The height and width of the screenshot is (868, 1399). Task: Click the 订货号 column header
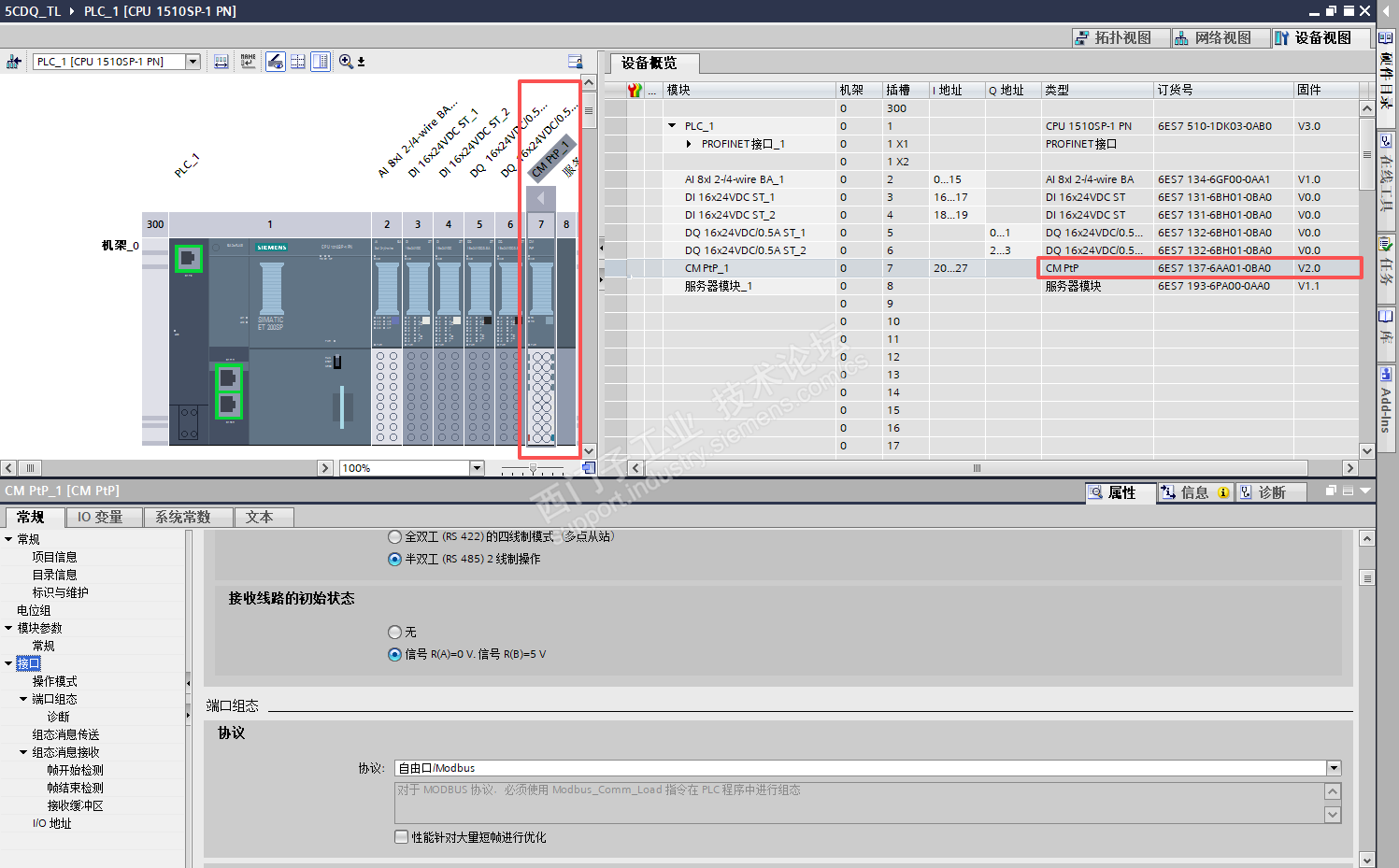(x=1223, y=90)
